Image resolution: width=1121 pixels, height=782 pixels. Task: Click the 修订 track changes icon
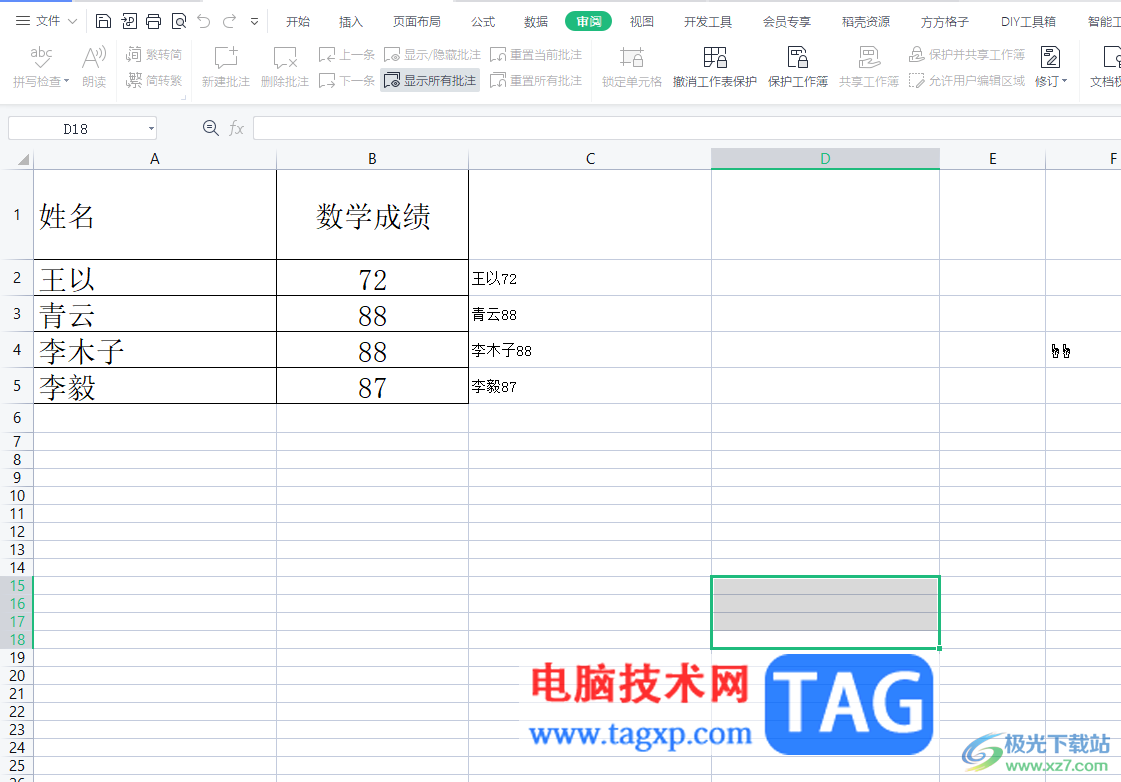point(1050,57)
